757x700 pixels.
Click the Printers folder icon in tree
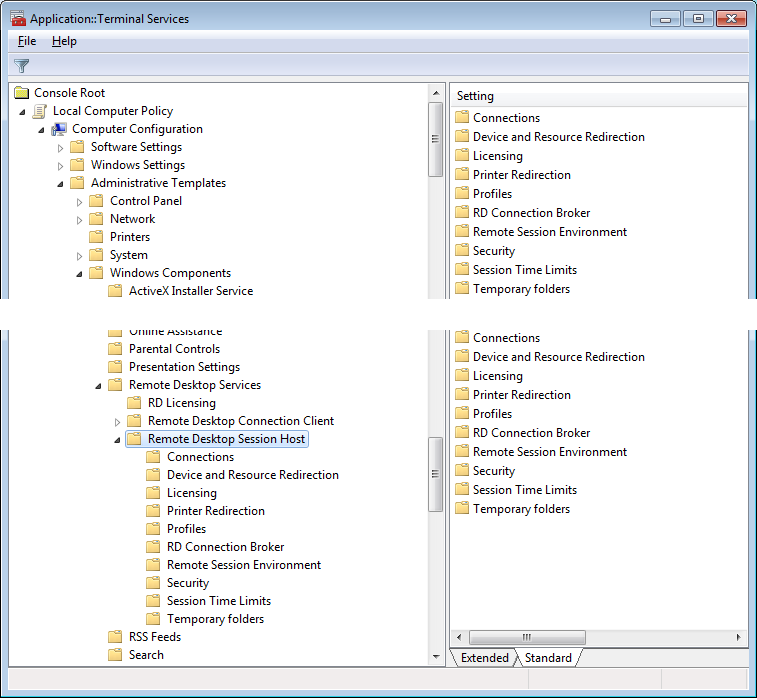(x=96, y=237)
